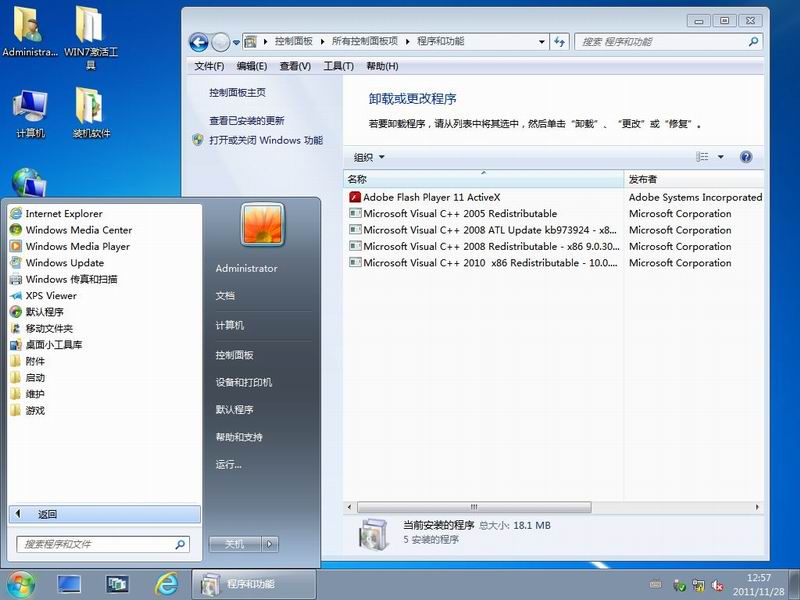Sort by the 发布者 column header

pos(693,179)
